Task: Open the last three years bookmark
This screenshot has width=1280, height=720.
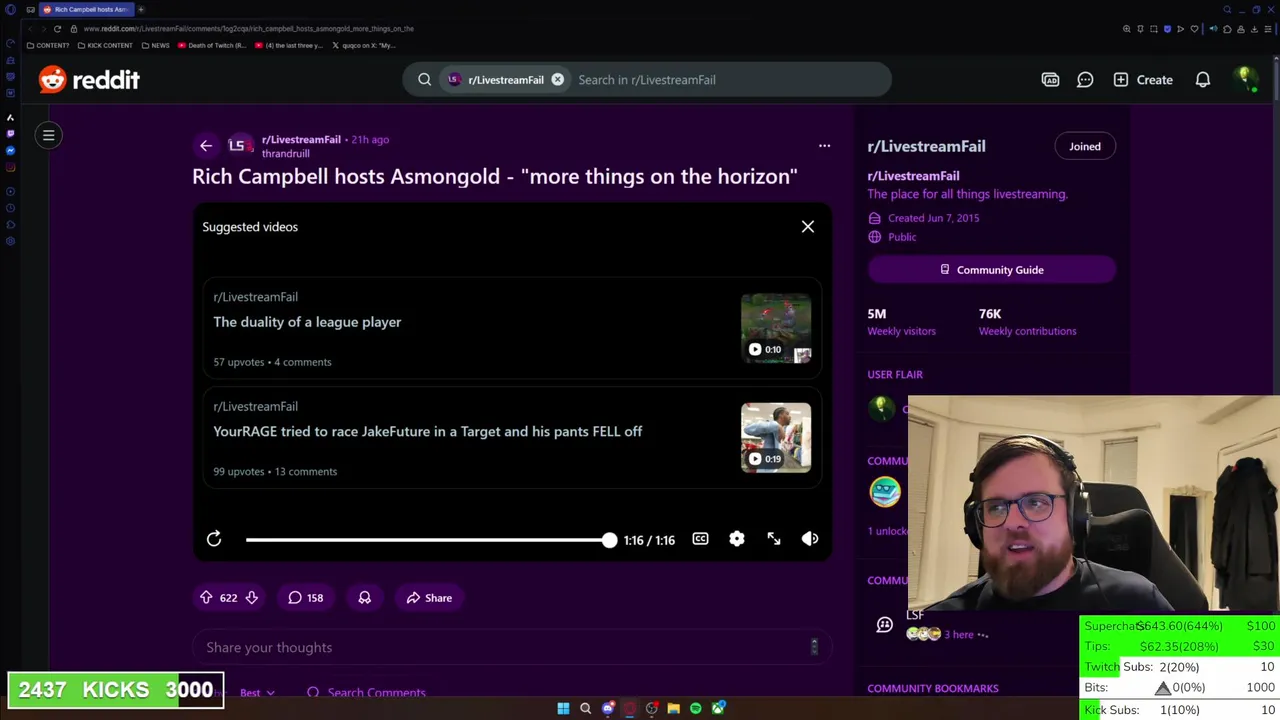Action: [x=289, y=45]
